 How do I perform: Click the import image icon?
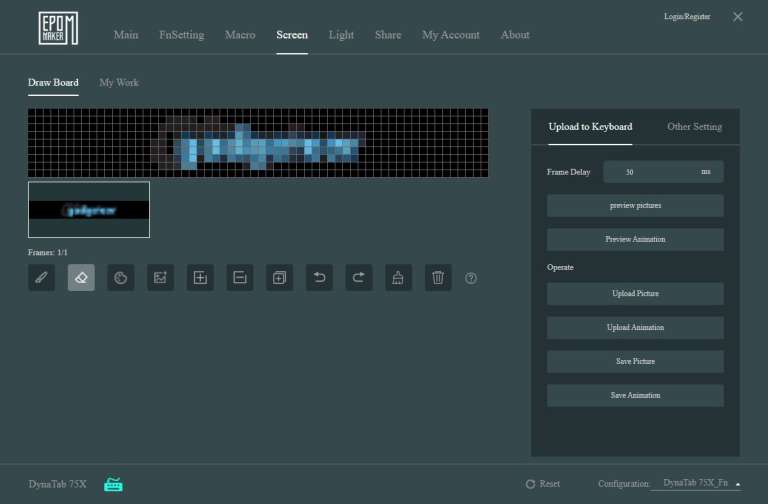[160, 278]
